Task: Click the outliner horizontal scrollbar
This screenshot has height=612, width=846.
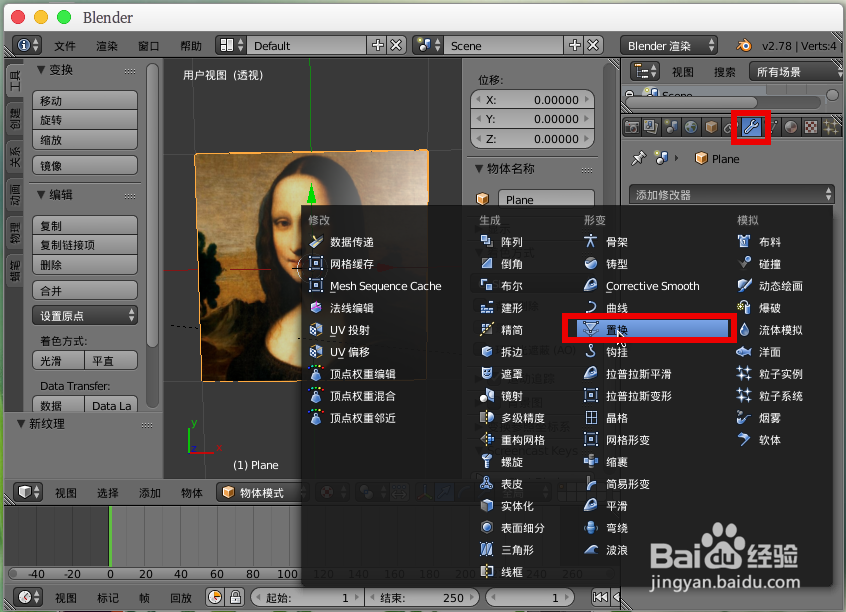Action: (691, 103)
